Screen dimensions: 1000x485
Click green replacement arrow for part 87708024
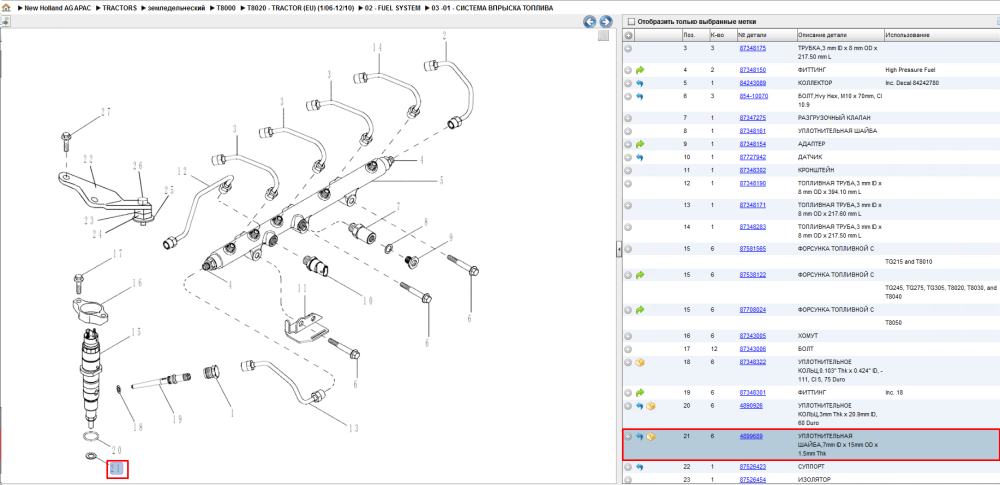(x=640, y=310)
